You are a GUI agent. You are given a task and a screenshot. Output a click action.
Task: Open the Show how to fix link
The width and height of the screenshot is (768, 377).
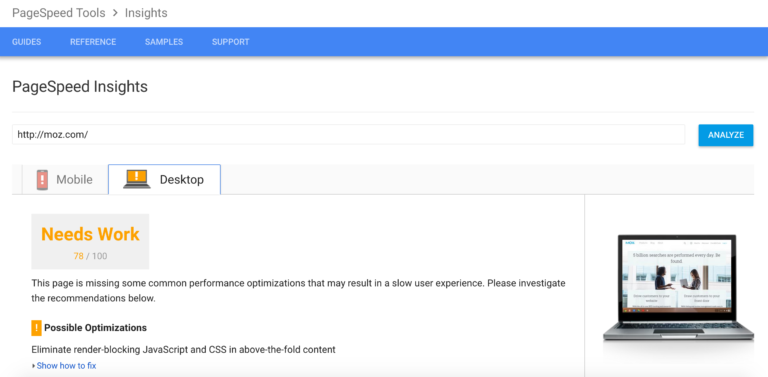click(66, 366)
